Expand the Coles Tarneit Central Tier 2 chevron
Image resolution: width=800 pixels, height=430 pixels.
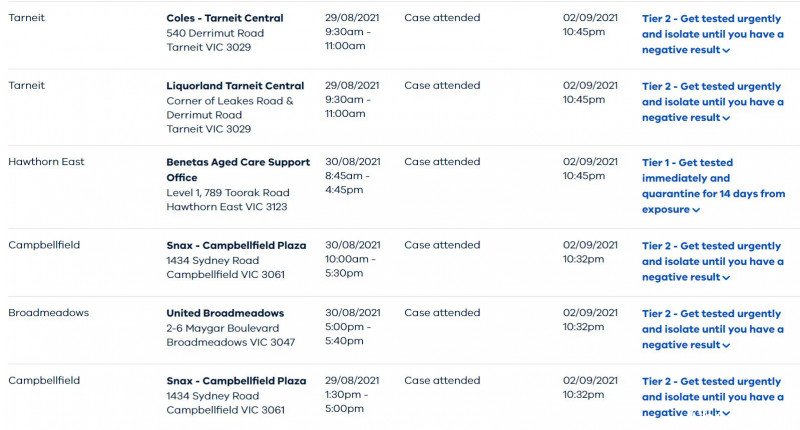click(726, 50)
